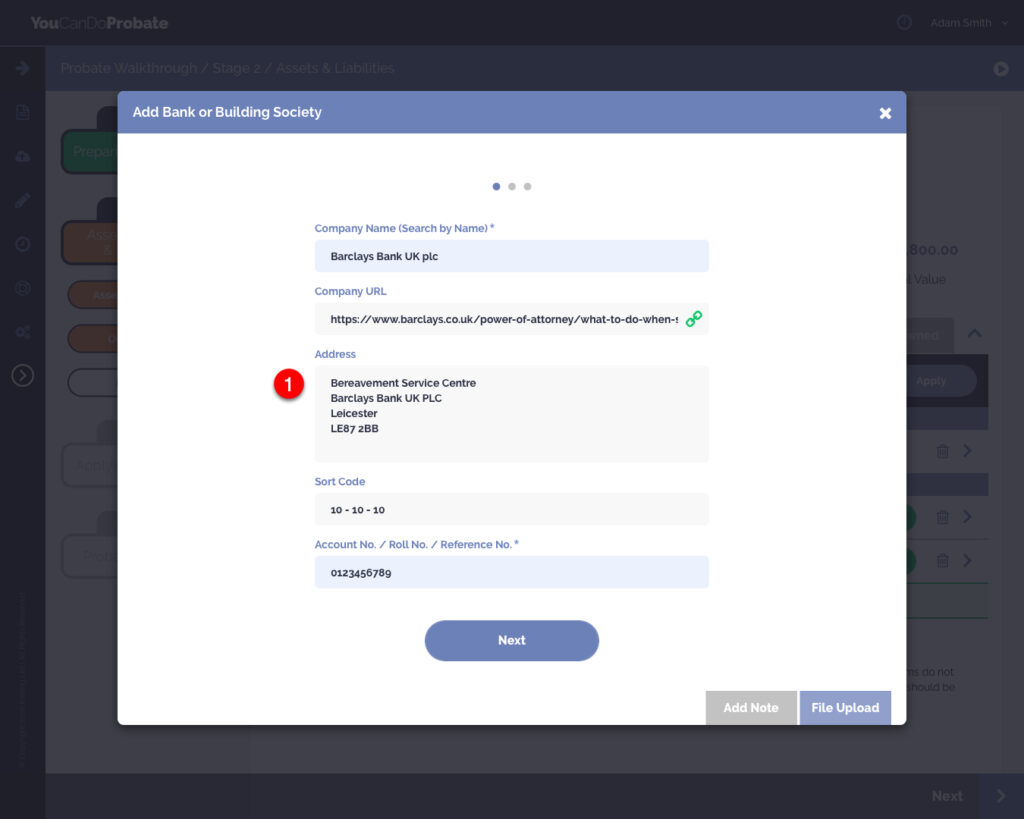1024x819 pixels.
Task: Click the green link icon beside Company URL
Action: coord(693,319)
